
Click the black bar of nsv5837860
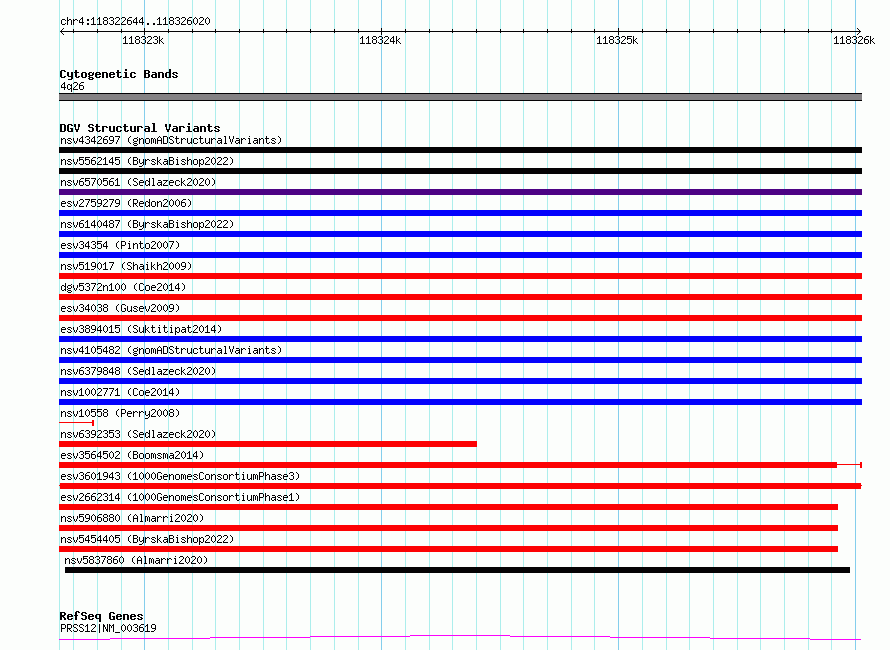point(457,570)
